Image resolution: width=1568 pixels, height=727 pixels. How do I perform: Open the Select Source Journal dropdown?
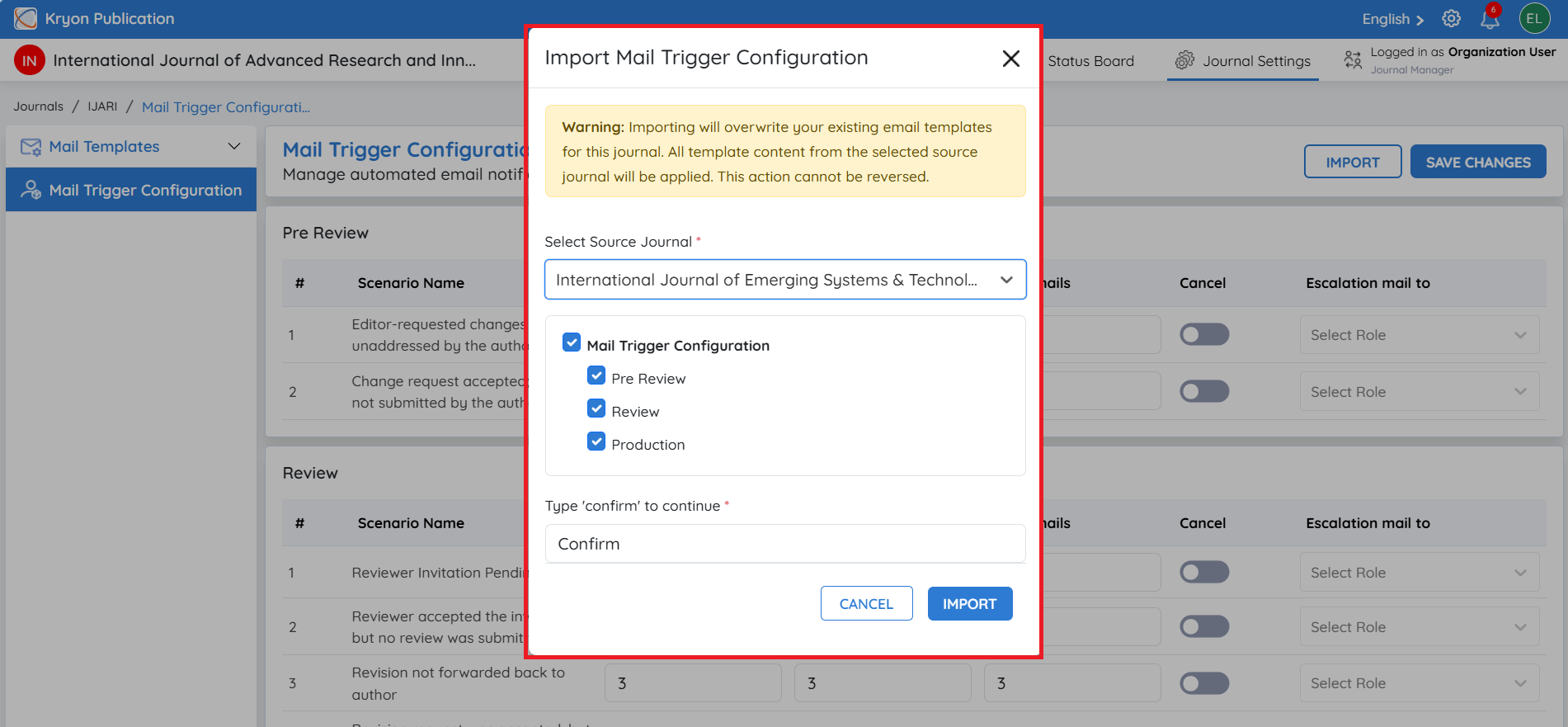coord(785,280)
